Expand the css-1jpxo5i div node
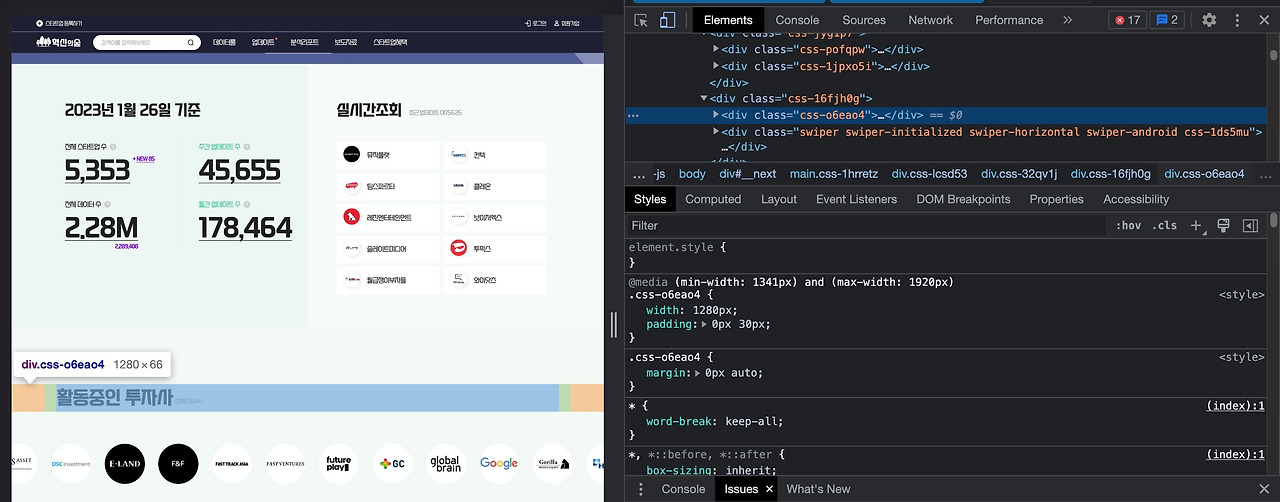 pos(716,66)
